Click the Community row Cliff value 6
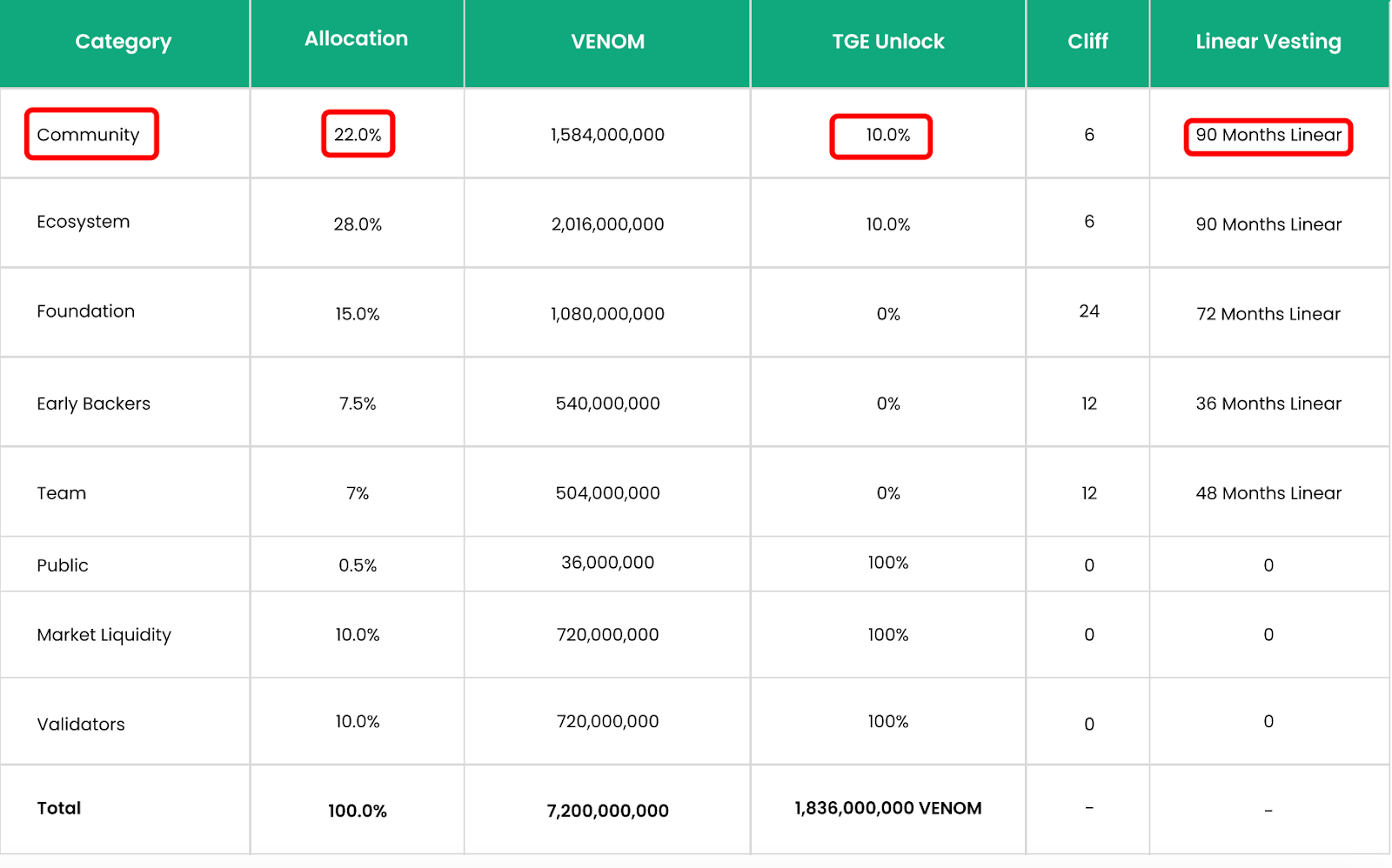The height and width of the screenshot is (868, 1392). coord(1089,135)
